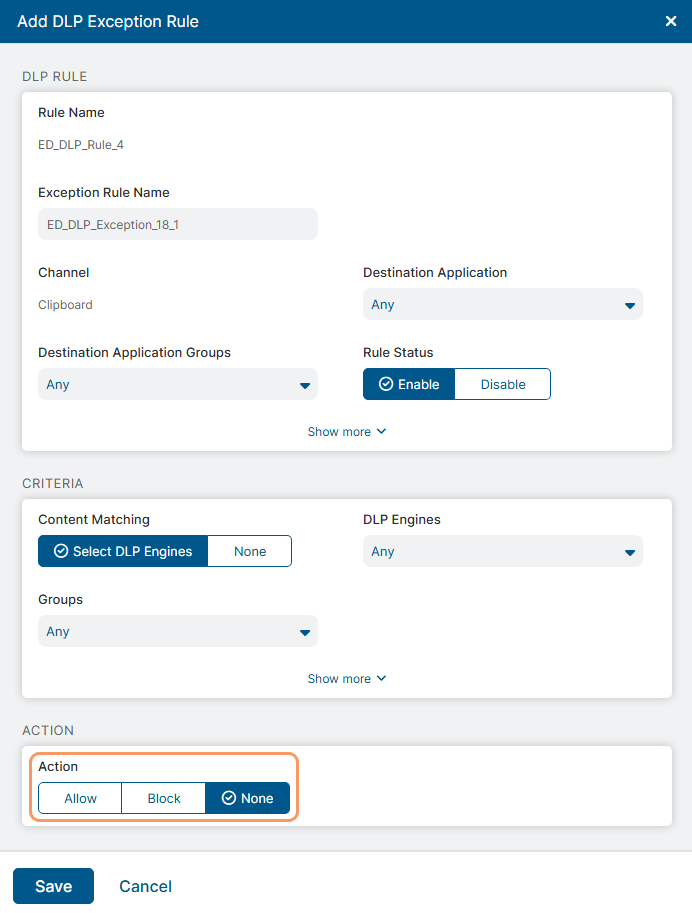The image size is (692, 913).
Task: Expand Show more in Criteria section
Action: pos(346,679)
